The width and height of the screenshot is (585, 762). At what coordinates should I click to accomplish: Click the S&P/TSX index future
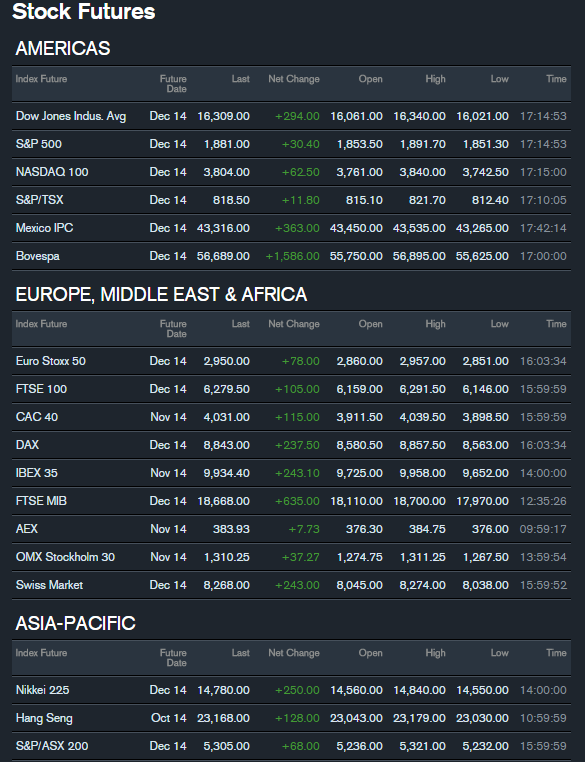(39, 200)
